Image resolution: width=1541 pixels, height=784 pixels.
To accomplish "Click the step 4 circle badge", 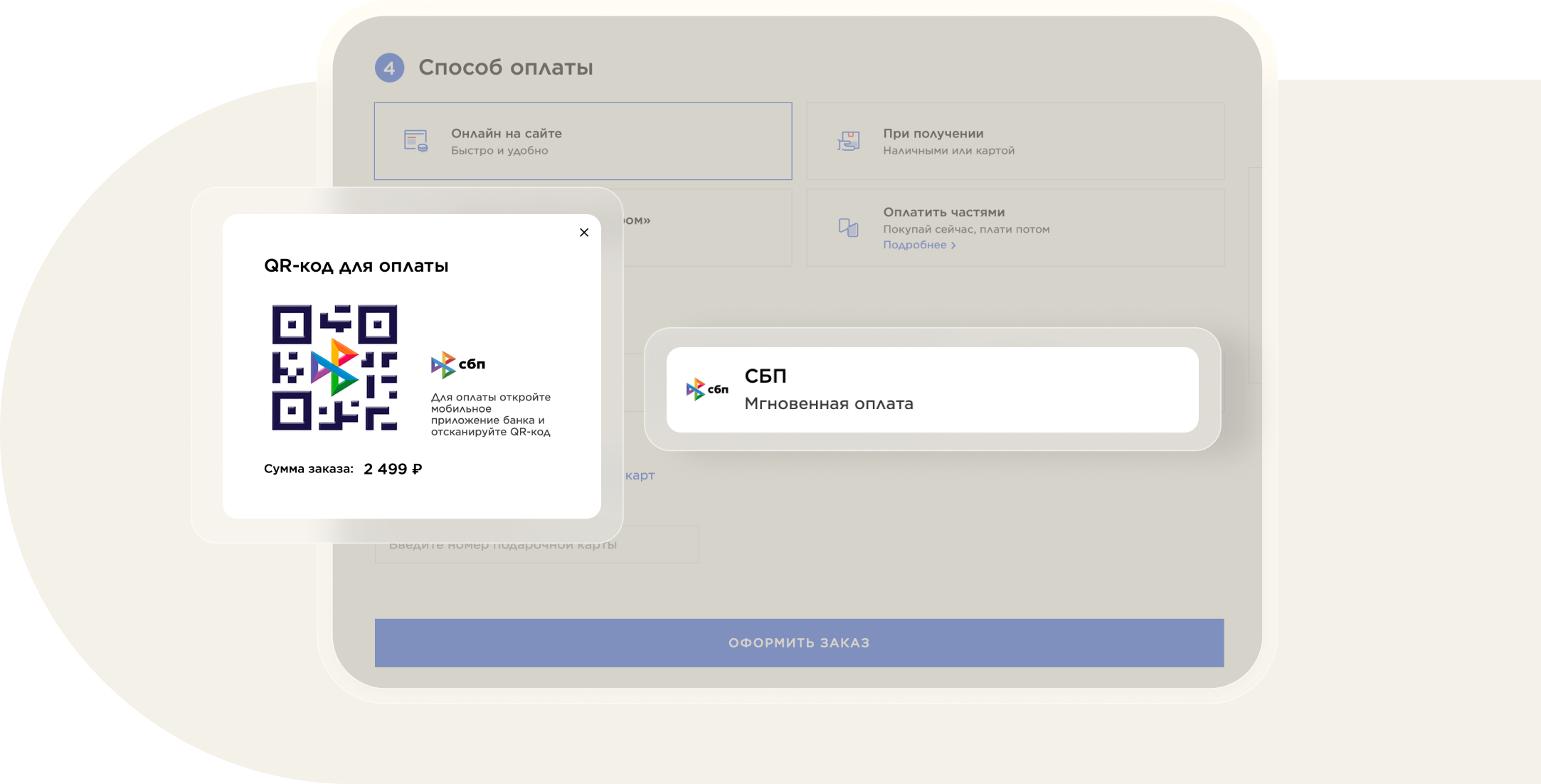I will coord(389,68).
